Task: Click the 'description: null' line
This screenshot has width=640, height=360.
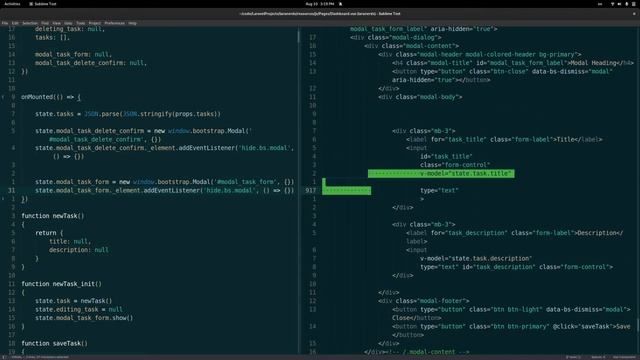Action: [x=79, y=250]
